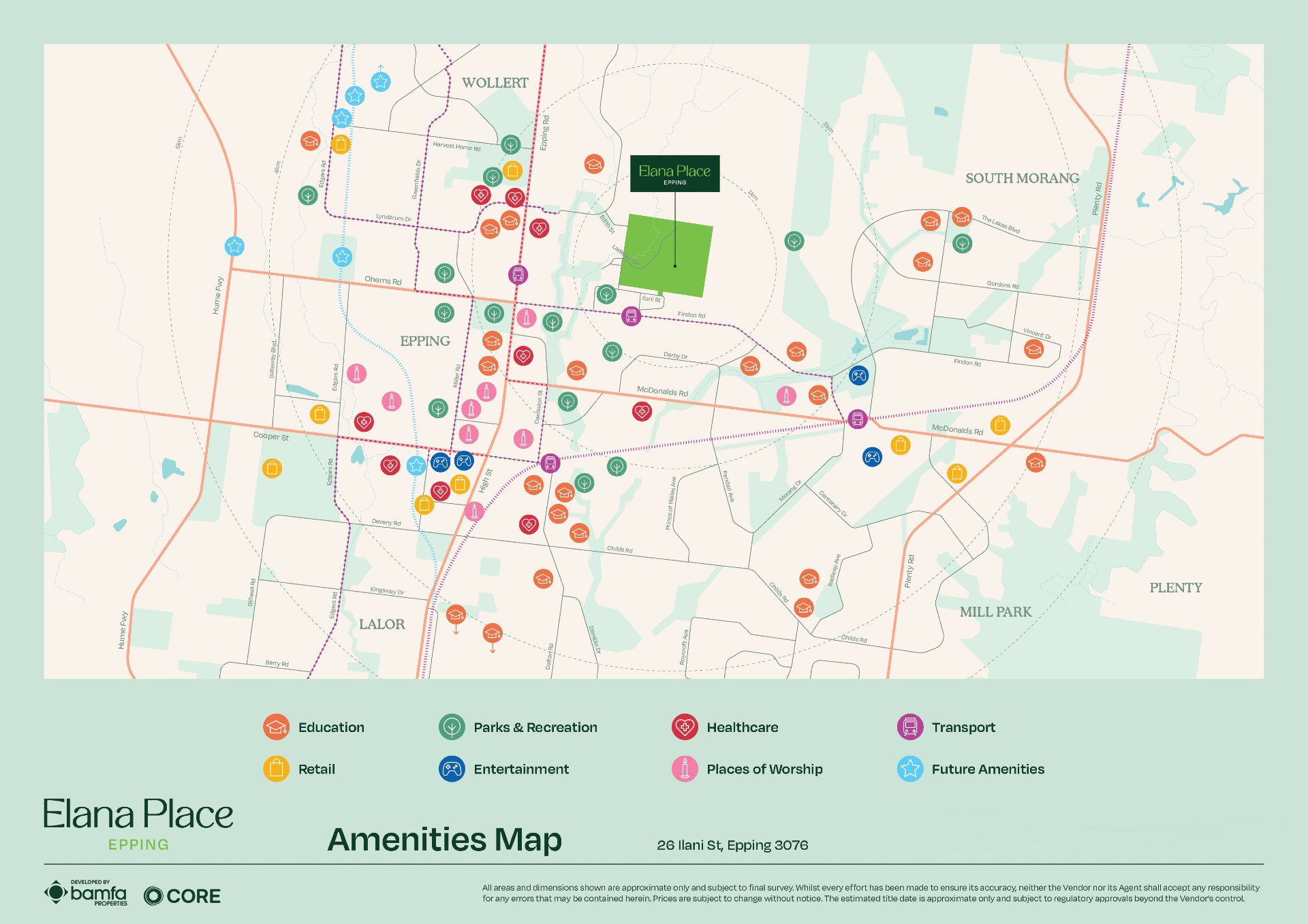The width and height of the screenshot is (1308, 924).
Task: Click the healthcare marker on McDonalds Rd
Action: [642, 411]
